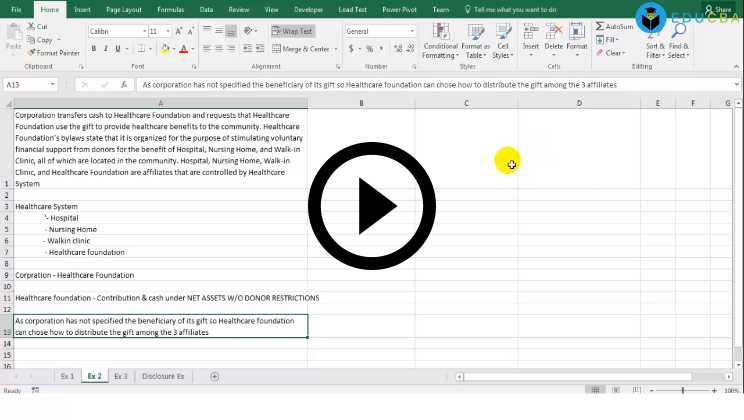
Task: Add a new sheet with the plus button
Action: (214, 376)
